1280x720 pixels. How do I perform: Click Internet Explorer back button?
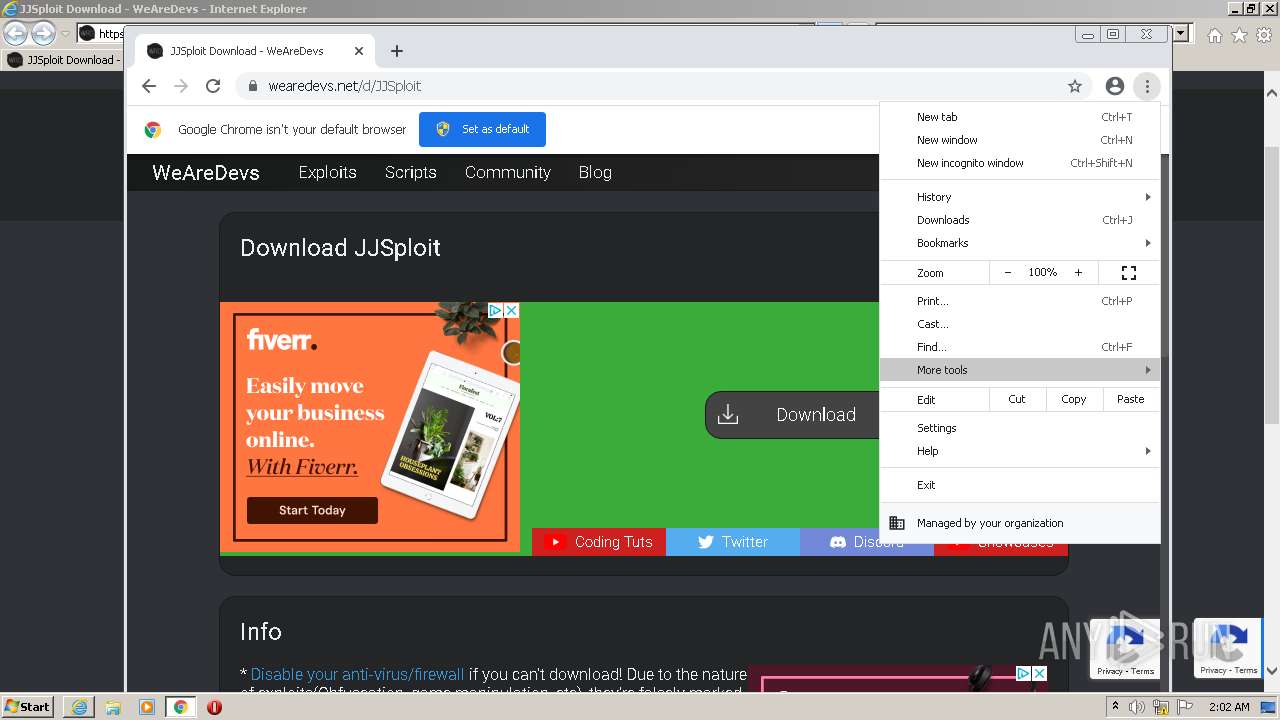pos(15,33)
